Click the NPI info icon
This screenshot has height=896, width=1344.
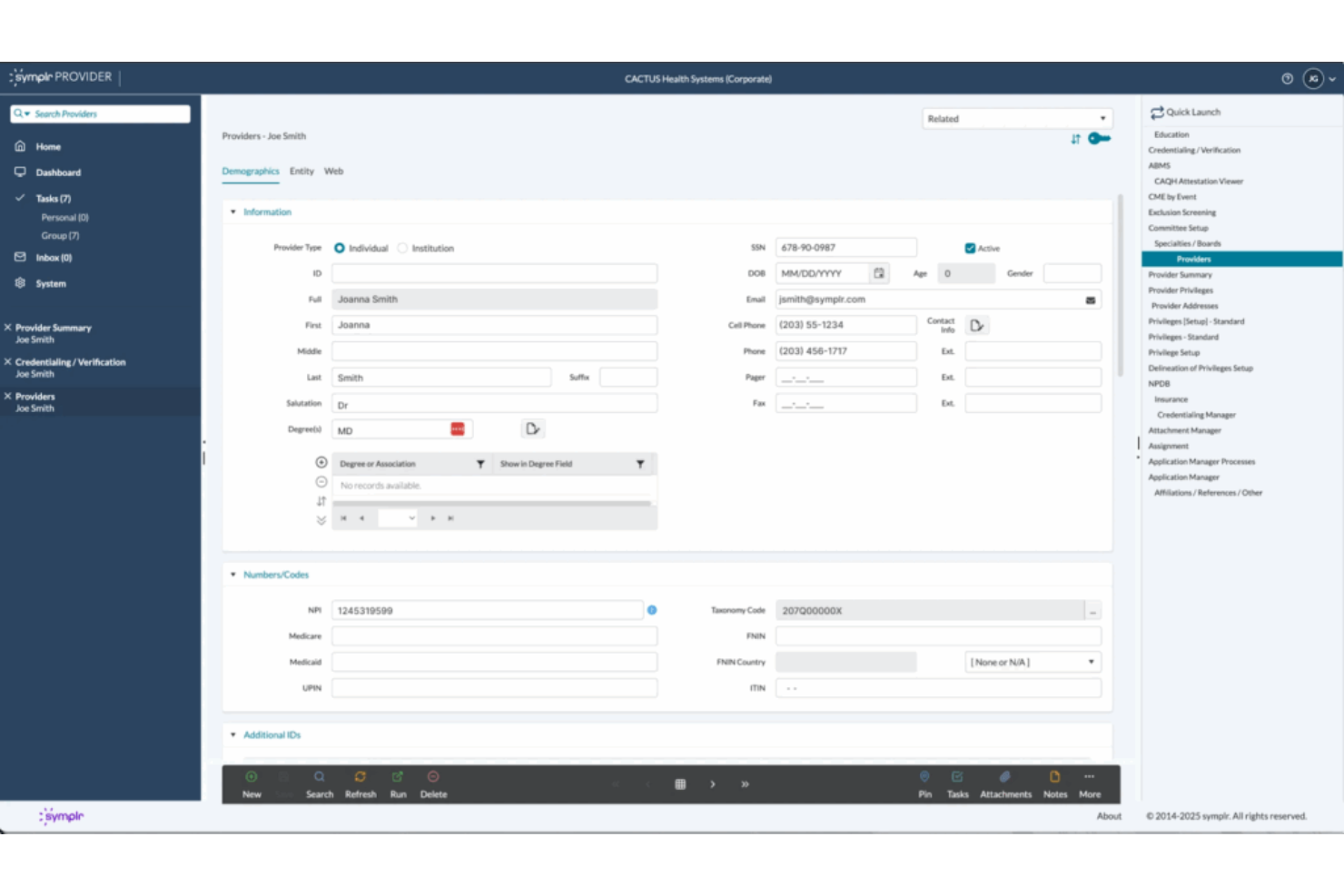652,611
